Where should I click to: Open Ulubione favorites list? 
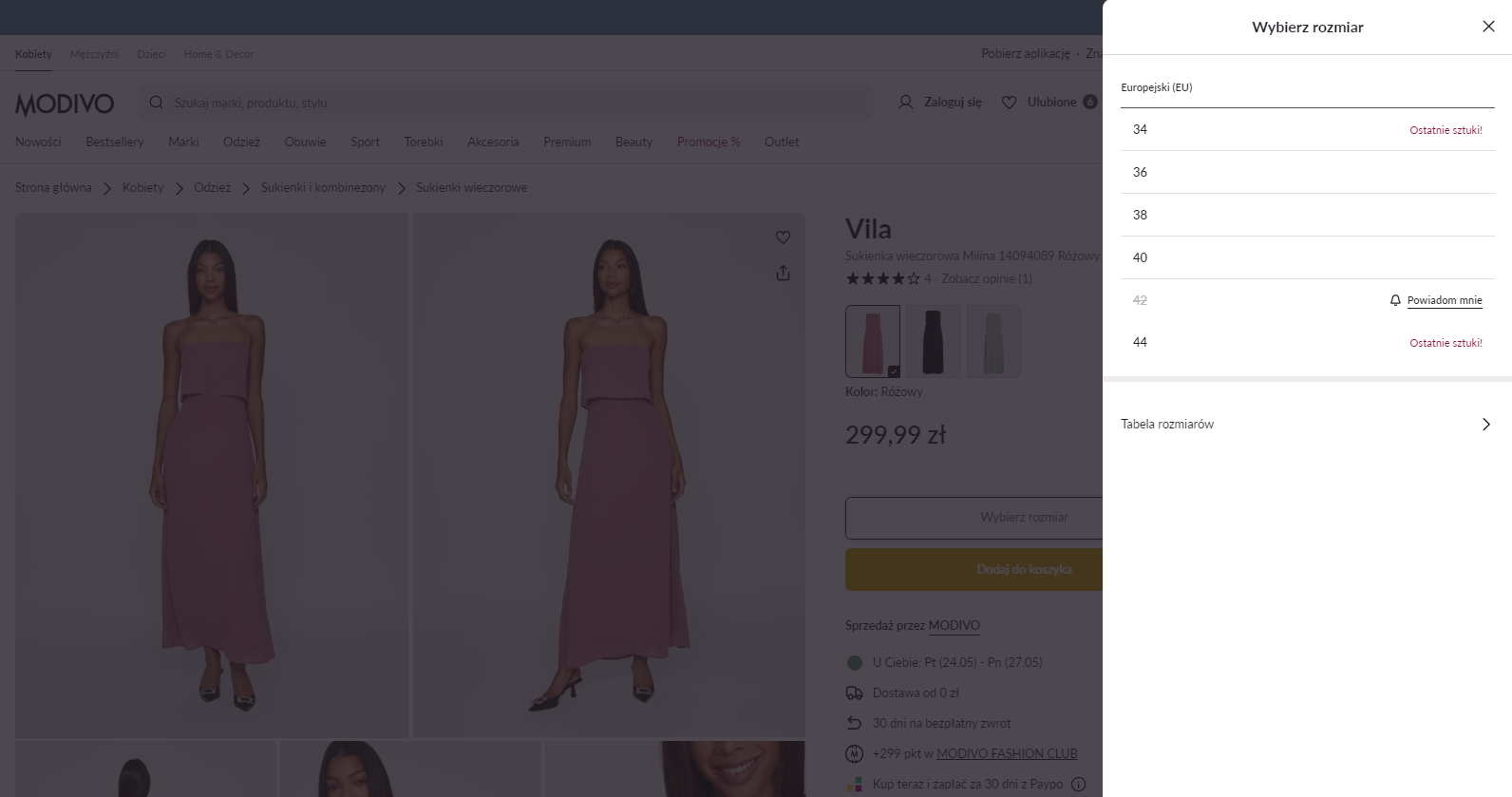1051,102
